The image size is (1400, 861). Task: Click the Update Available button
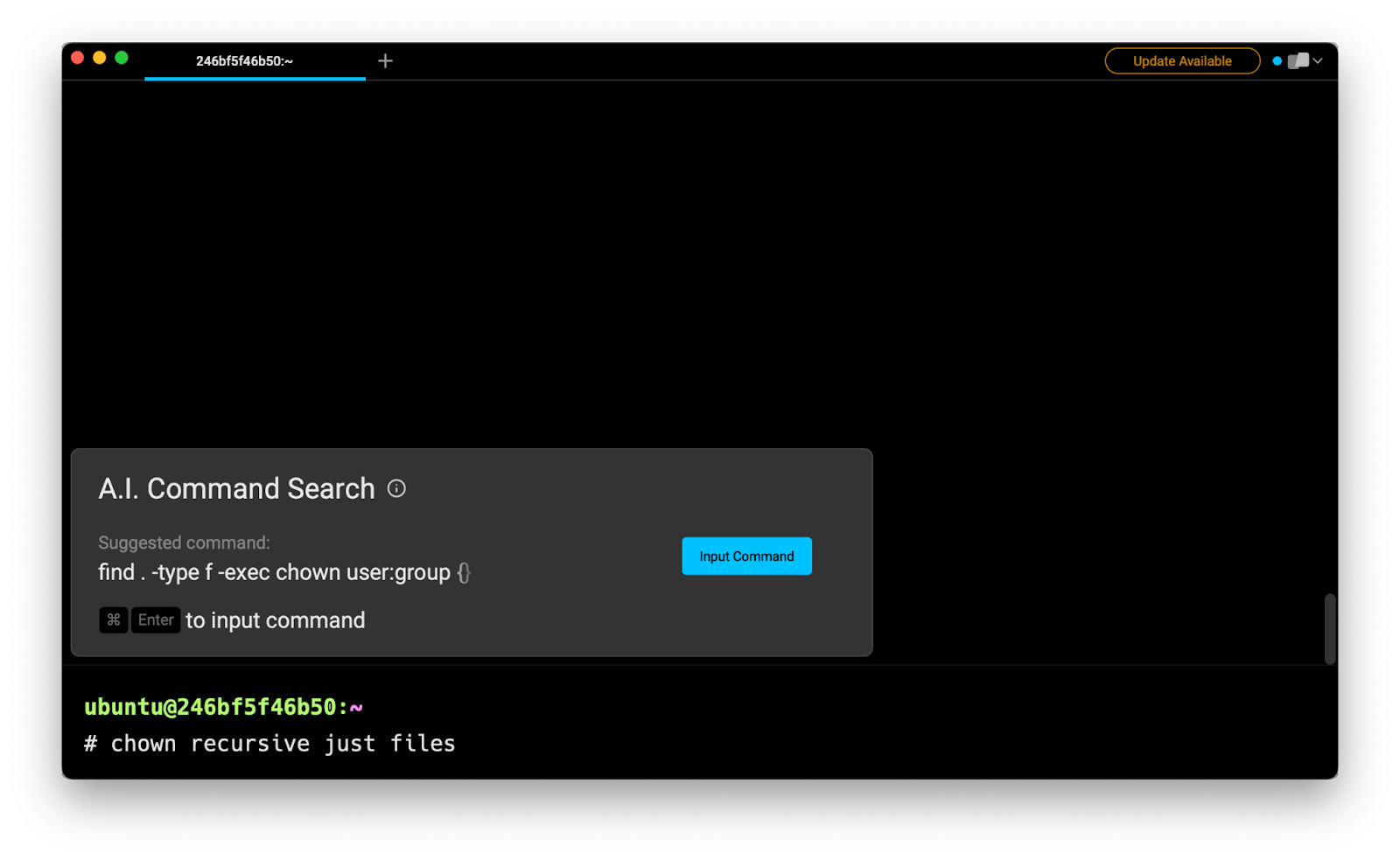click(x=1181, y=61)
